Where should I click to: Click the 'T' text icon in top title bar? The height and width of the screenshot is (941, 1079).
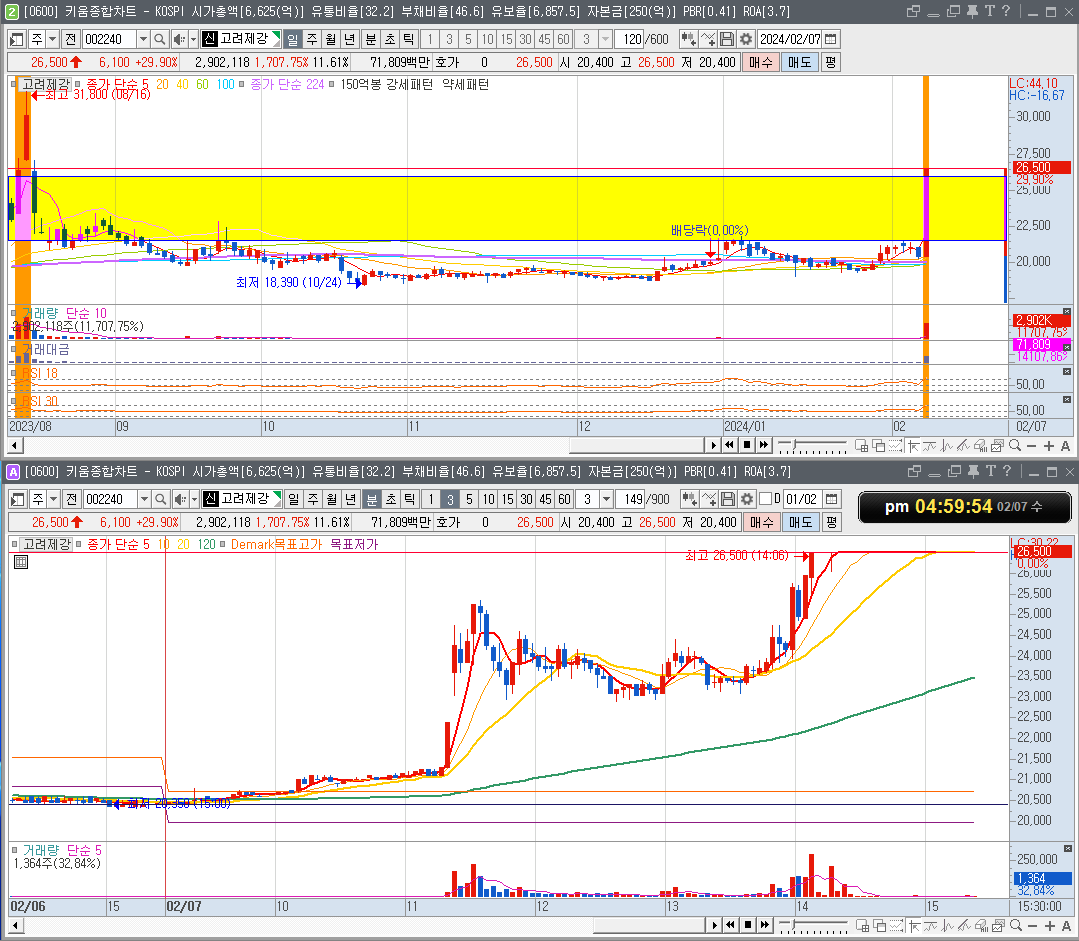tap(990, 11)
